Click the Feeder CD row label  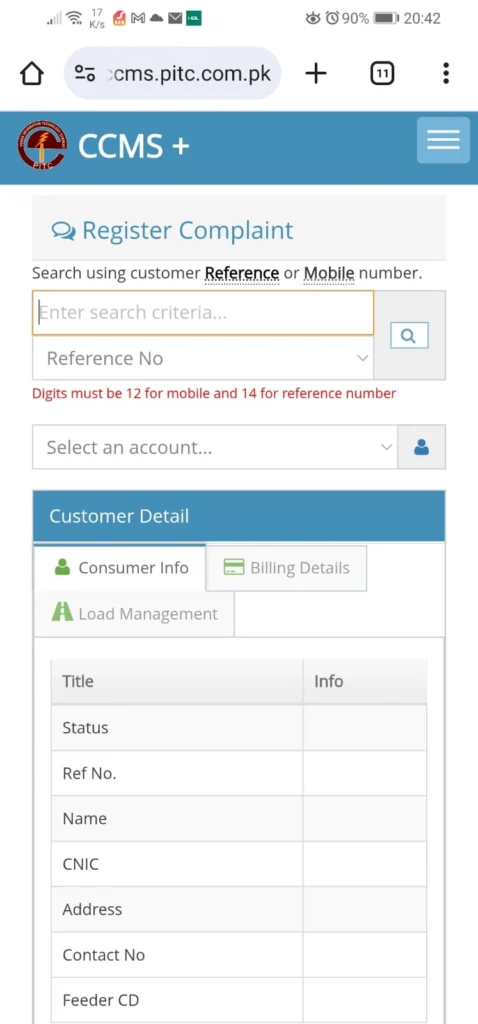pos(101,1000)
